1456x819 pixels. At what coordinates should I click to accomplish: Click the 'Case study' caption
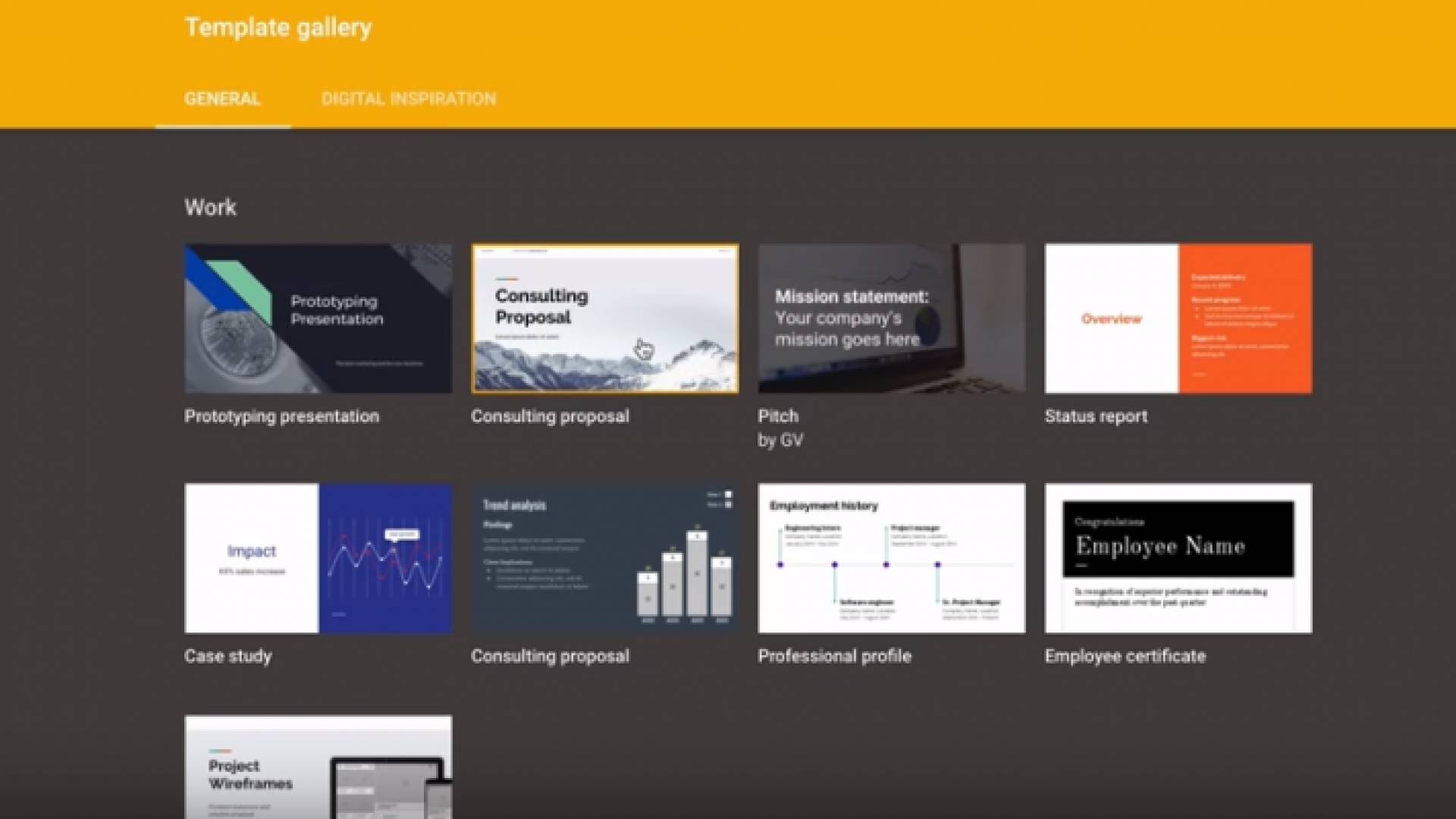click(x=227, y=656)
